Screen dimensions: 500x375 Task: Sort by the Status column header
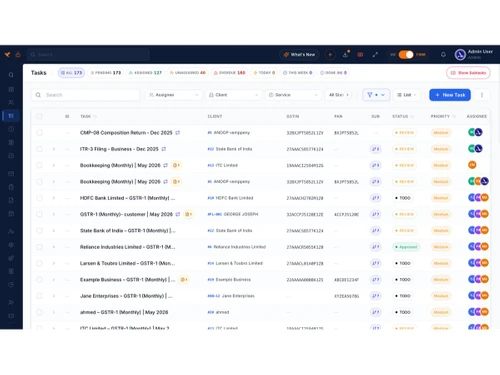403,116
